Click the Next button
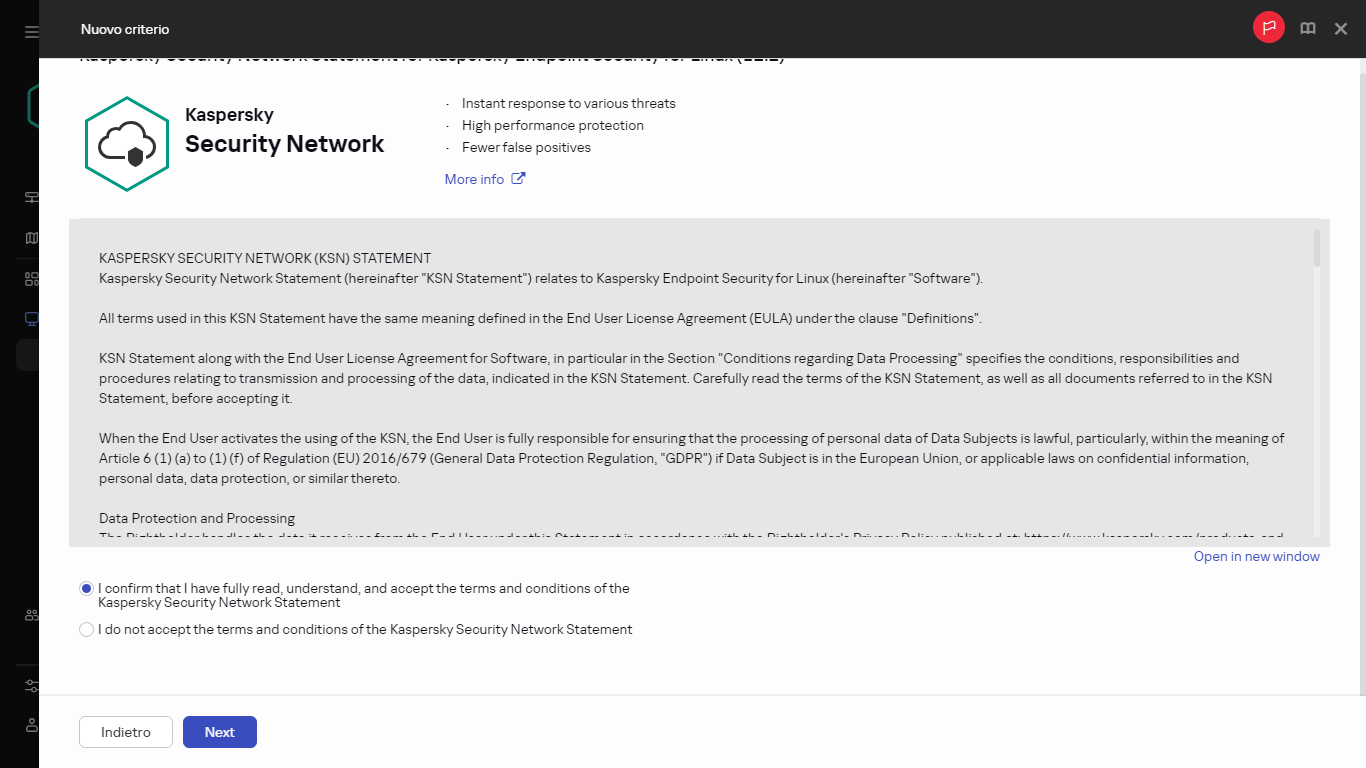 [x=219, y=732]
